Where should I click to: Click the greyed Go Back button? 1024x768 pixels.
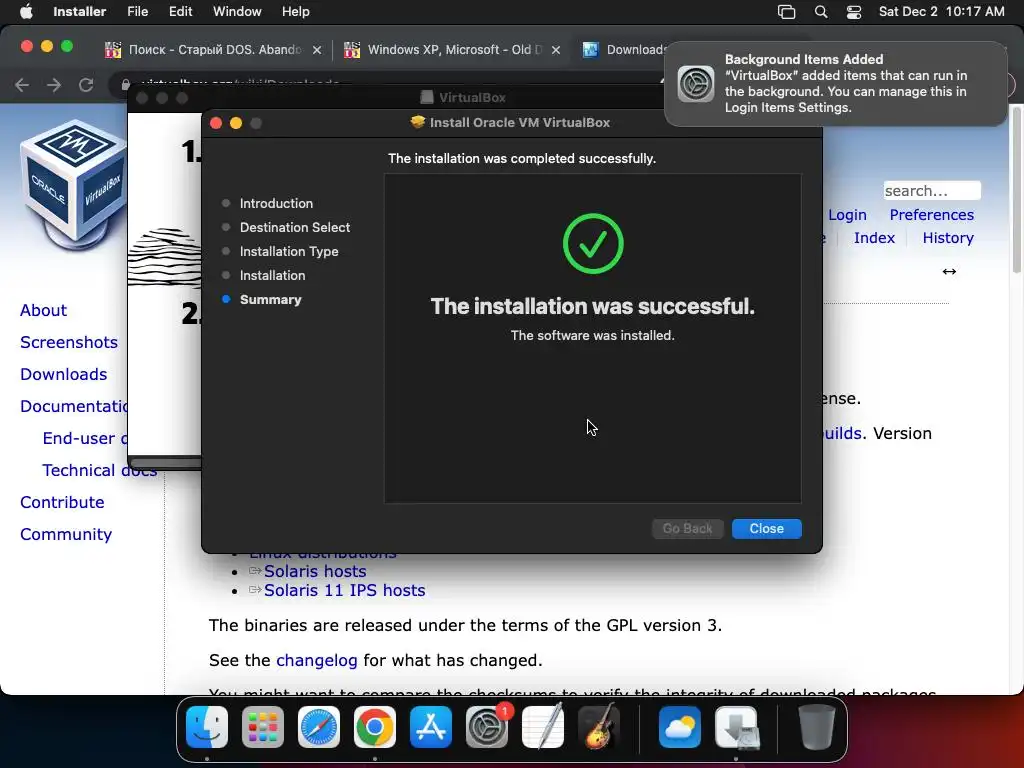coord(687,528)
